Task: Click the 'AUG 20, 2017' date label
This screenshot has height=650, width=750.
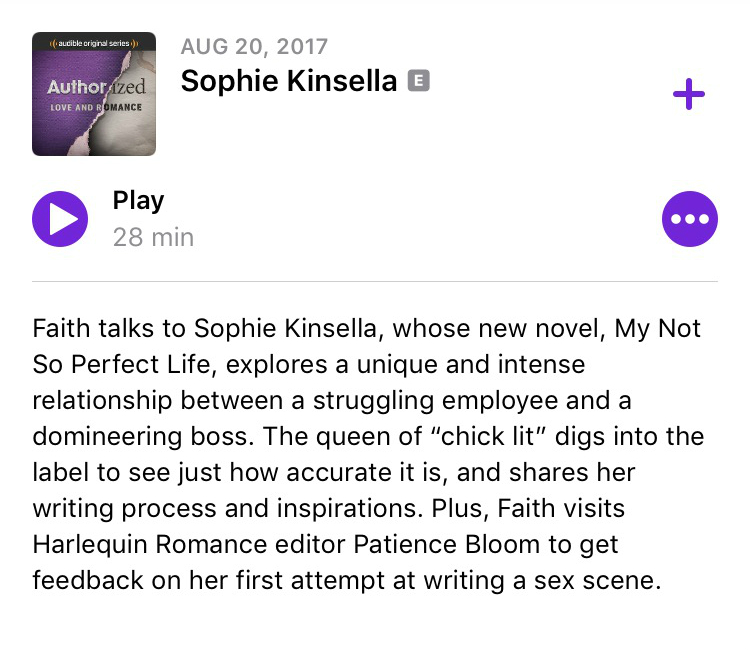Action: click(x=254, y=46)
